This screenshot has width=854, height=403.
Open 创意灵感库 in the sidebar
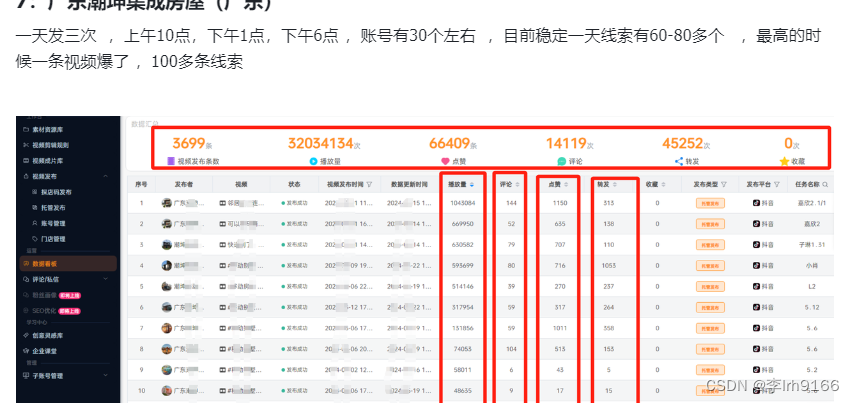[x=47, y=335]
